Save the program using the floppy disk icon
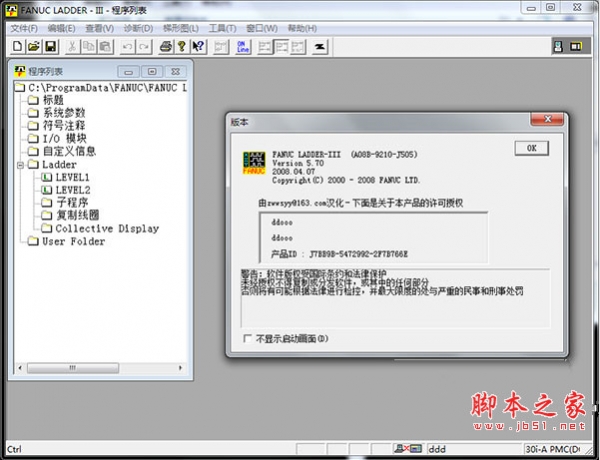 [51, 47]
